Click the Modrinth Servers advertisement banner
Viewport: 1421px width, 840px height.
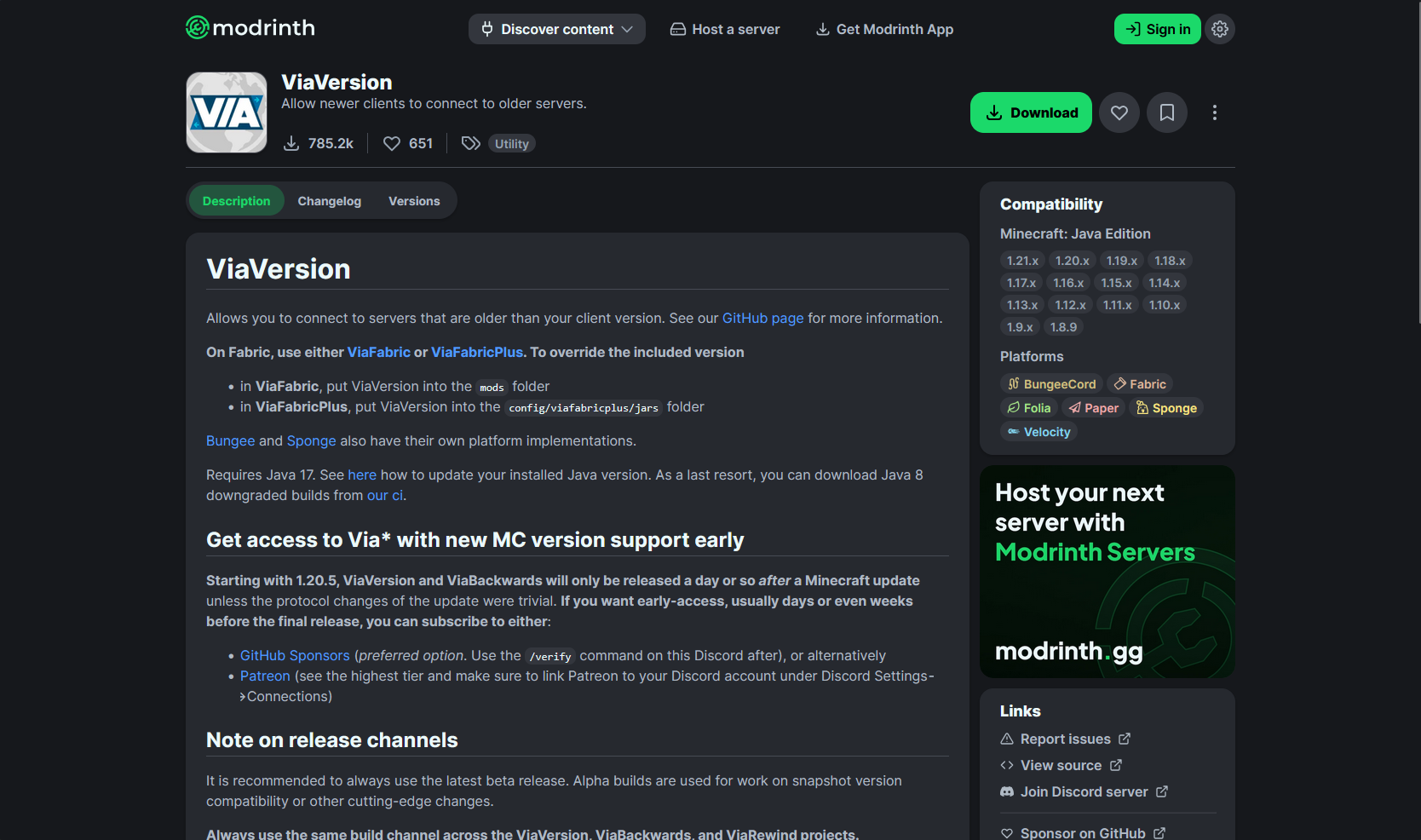pos(1107,572)
